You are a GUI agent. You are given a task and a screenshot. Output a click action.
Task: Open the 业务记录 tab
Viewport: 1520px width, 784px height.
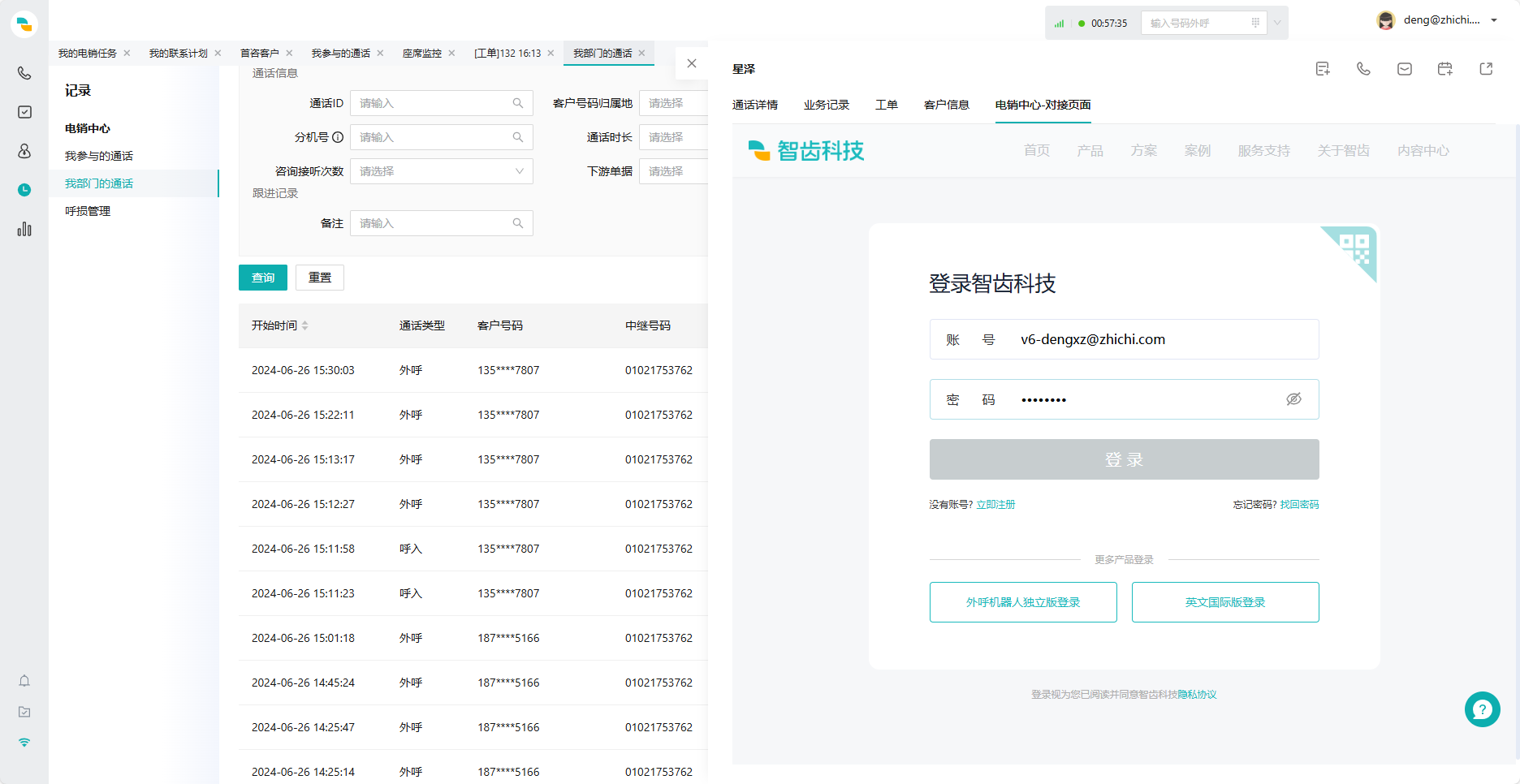pos(827,105)
